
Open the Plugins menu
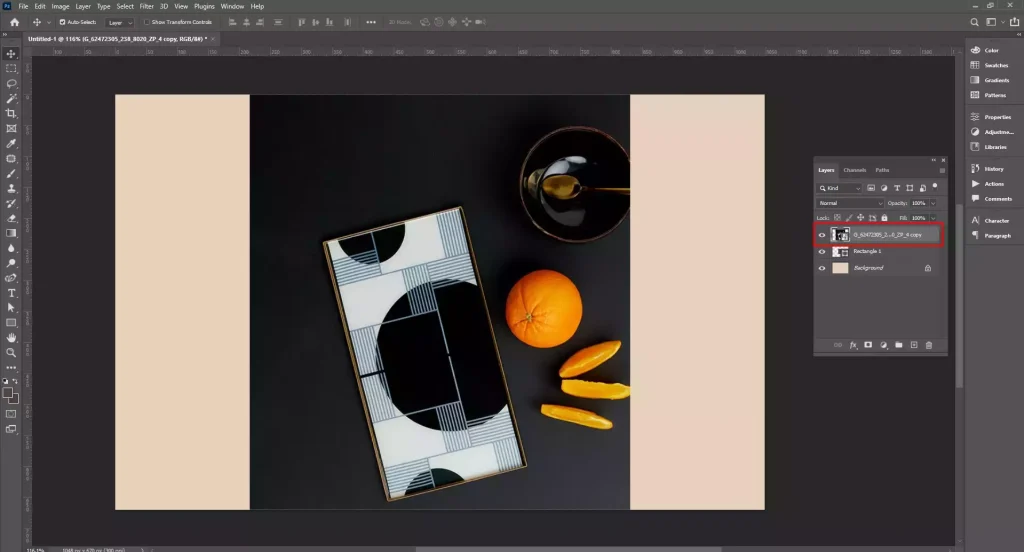[204, 7]
